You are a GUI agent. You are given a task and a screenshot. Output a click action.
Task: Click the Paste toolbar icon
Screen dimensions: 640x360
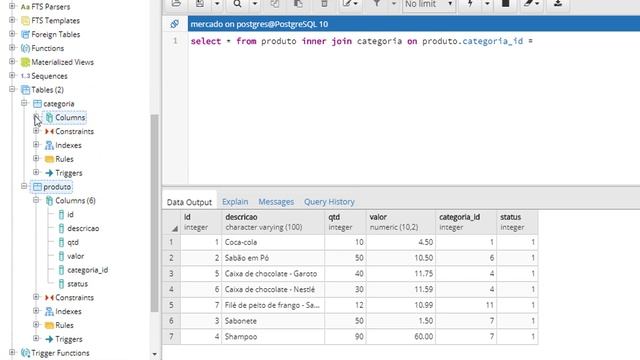[298, 4]
